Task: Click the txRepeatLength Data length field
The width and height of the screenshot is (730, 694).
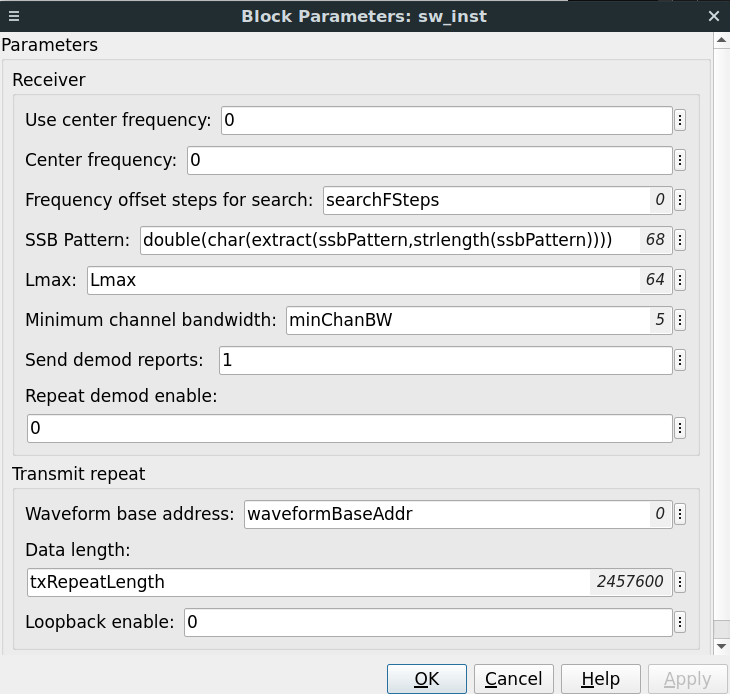Action: click(x=308, y=582)
